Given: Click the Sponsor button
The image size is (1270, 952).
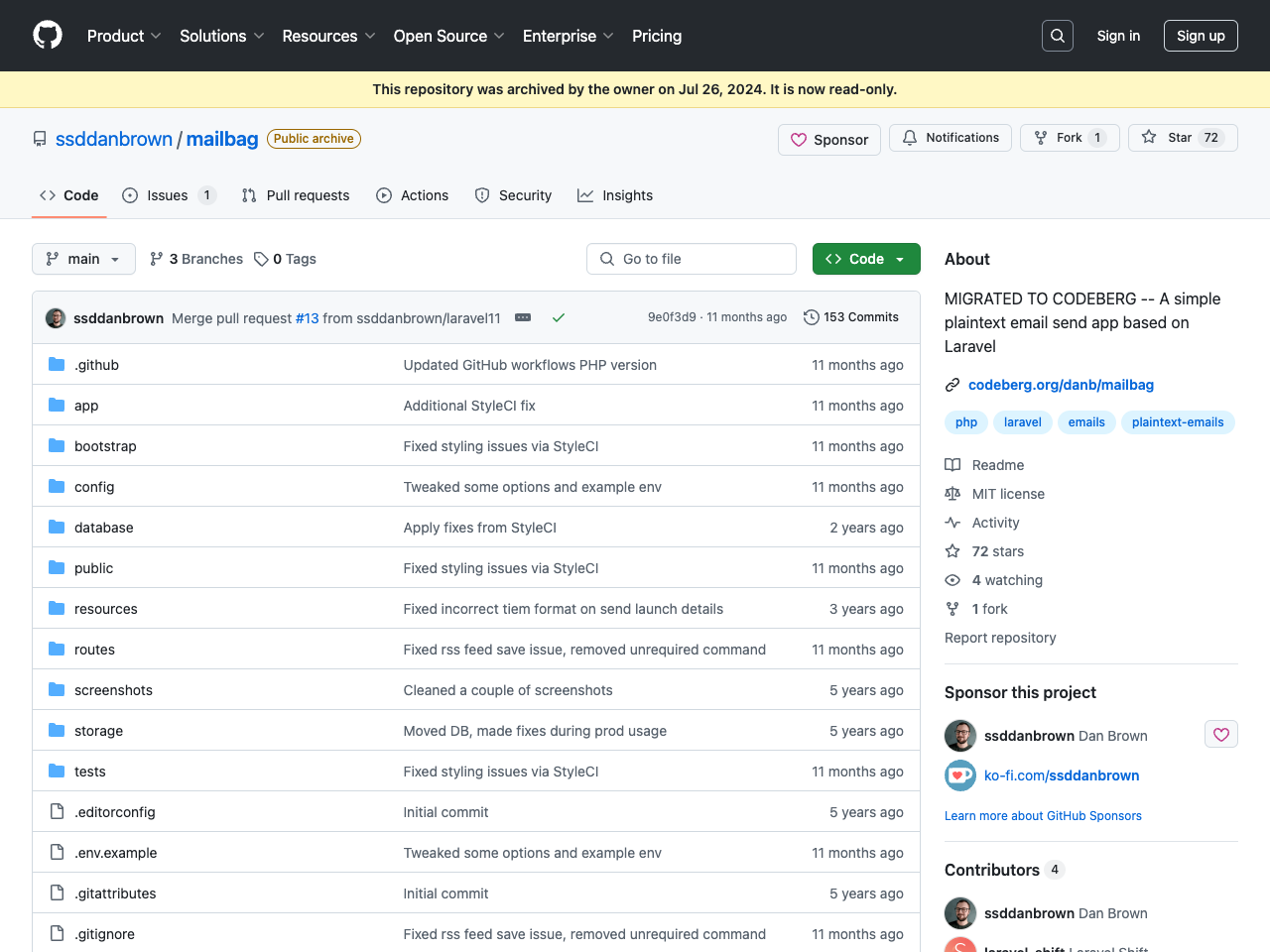Looking at the screenshot, I should 829,140.
